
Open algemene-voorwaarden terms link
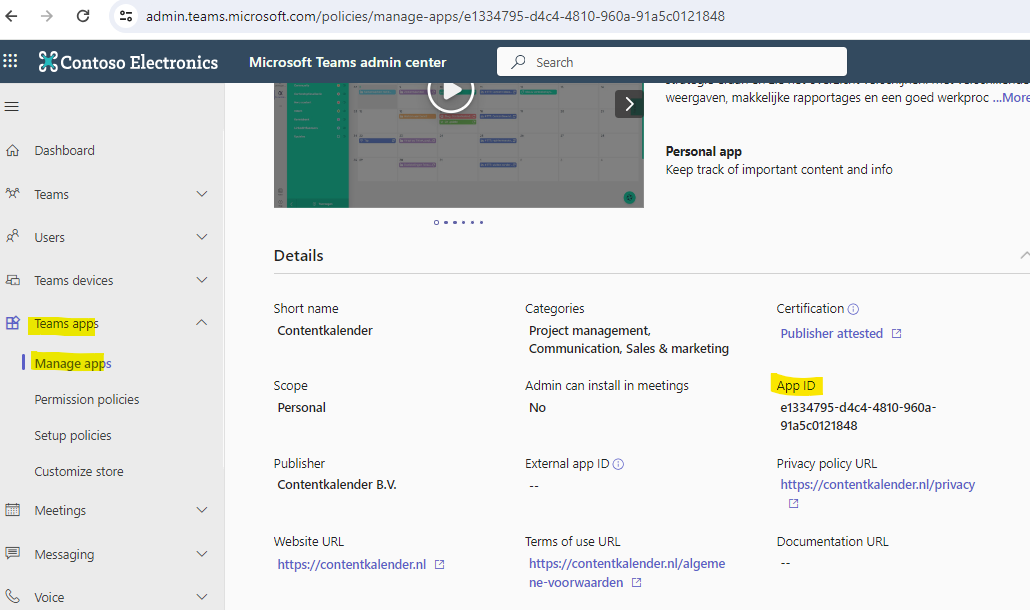tap(627, 573)
